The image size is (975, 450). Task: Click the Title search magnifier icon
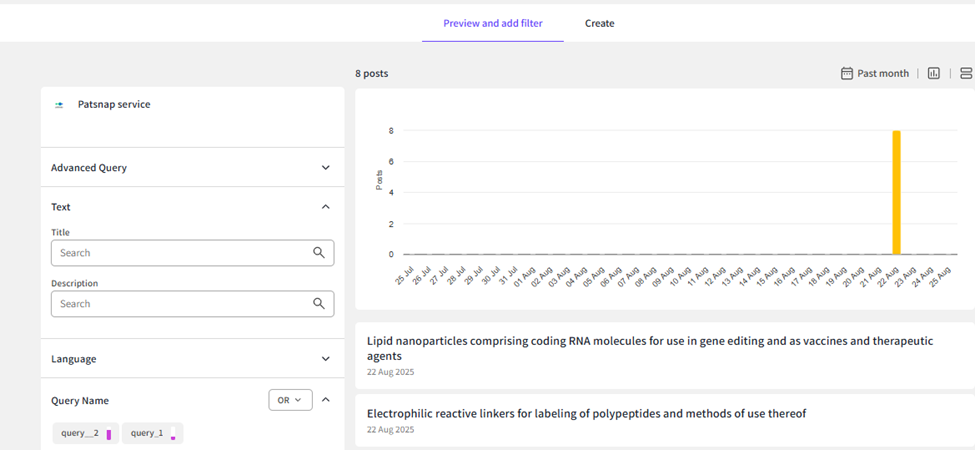click(319, 253)
